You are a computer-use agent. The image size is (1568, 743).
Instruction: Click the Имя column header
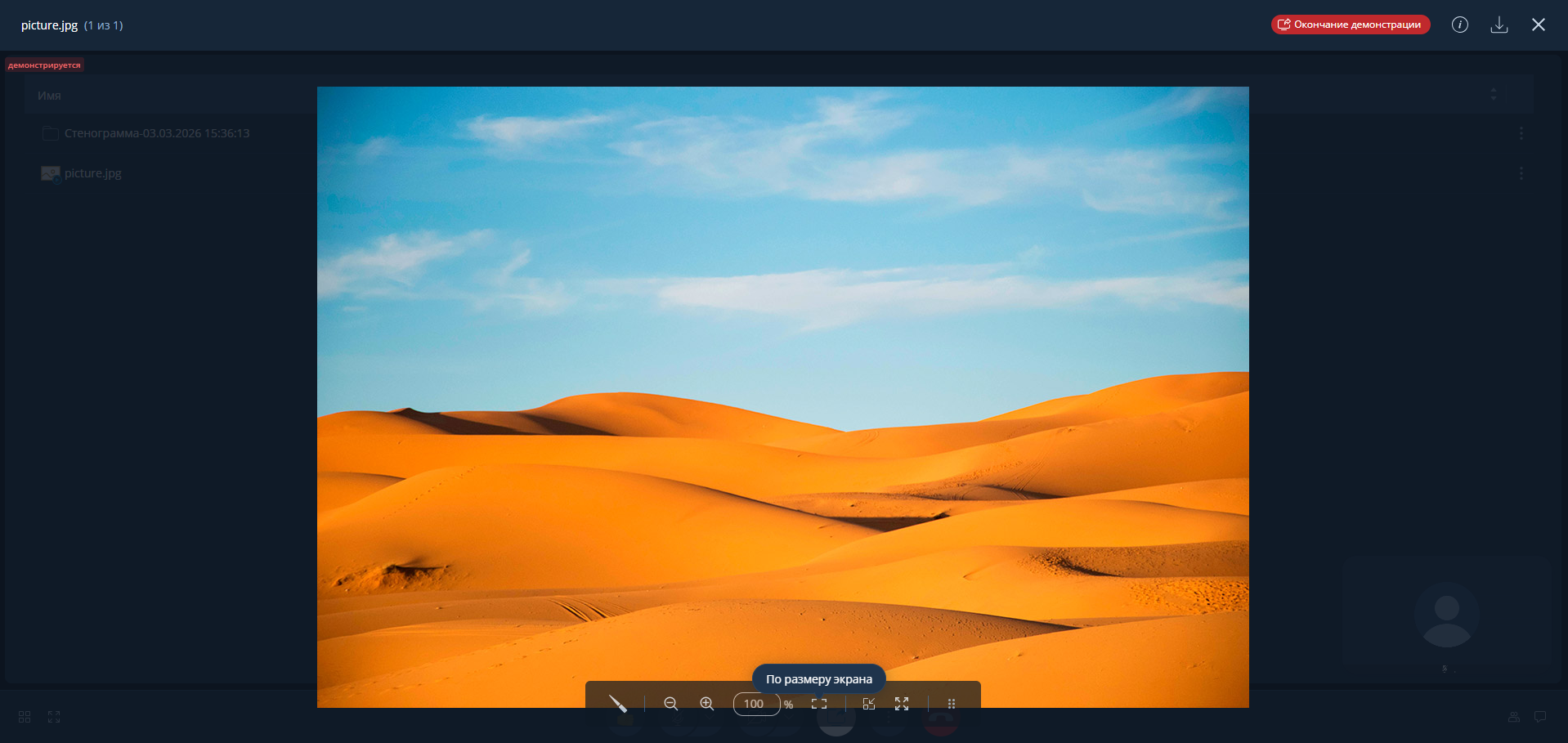[49, 96]
